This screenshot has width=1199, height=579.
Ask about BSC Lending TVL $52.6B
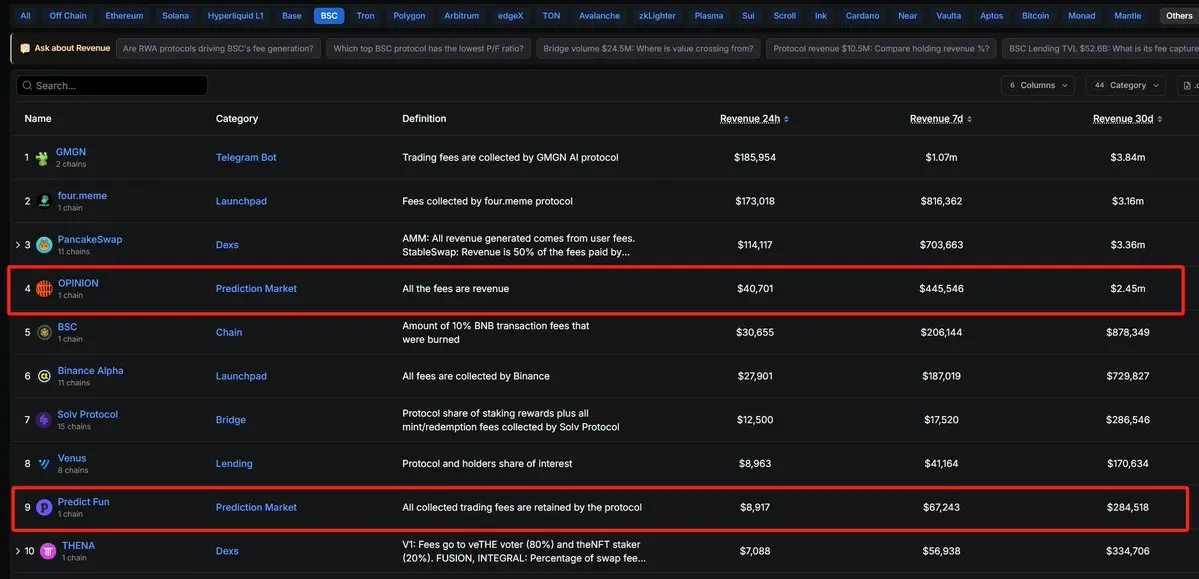[1101, 48]
